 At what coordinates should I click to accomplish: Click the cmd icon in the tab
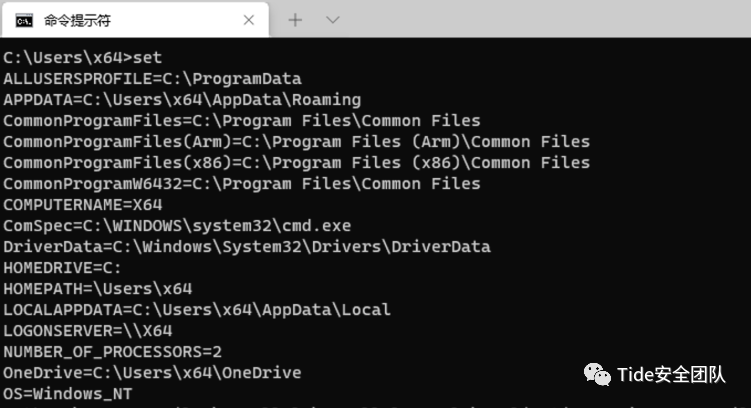[24, 21]
